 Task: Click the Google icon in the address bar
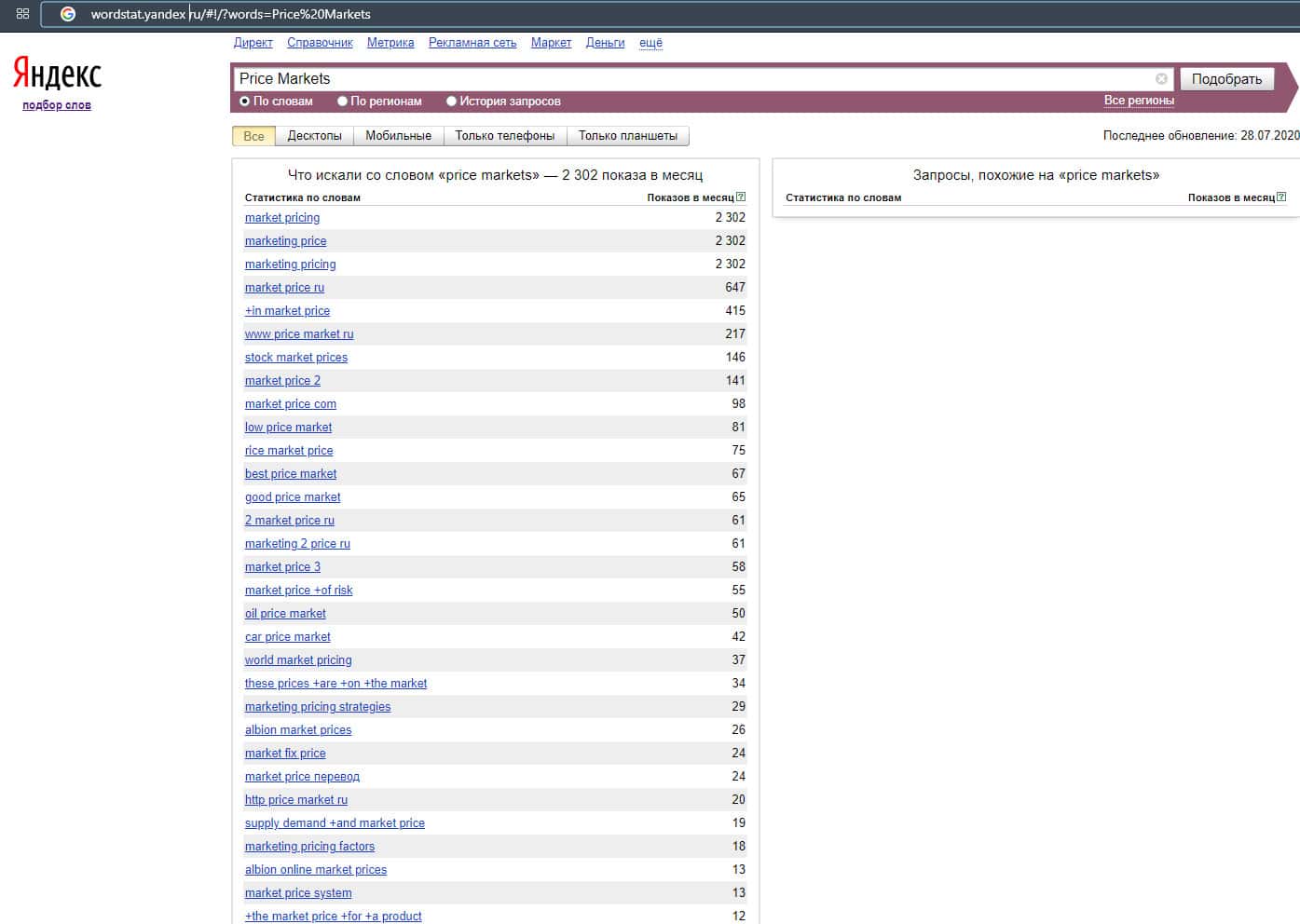(68, 14)
